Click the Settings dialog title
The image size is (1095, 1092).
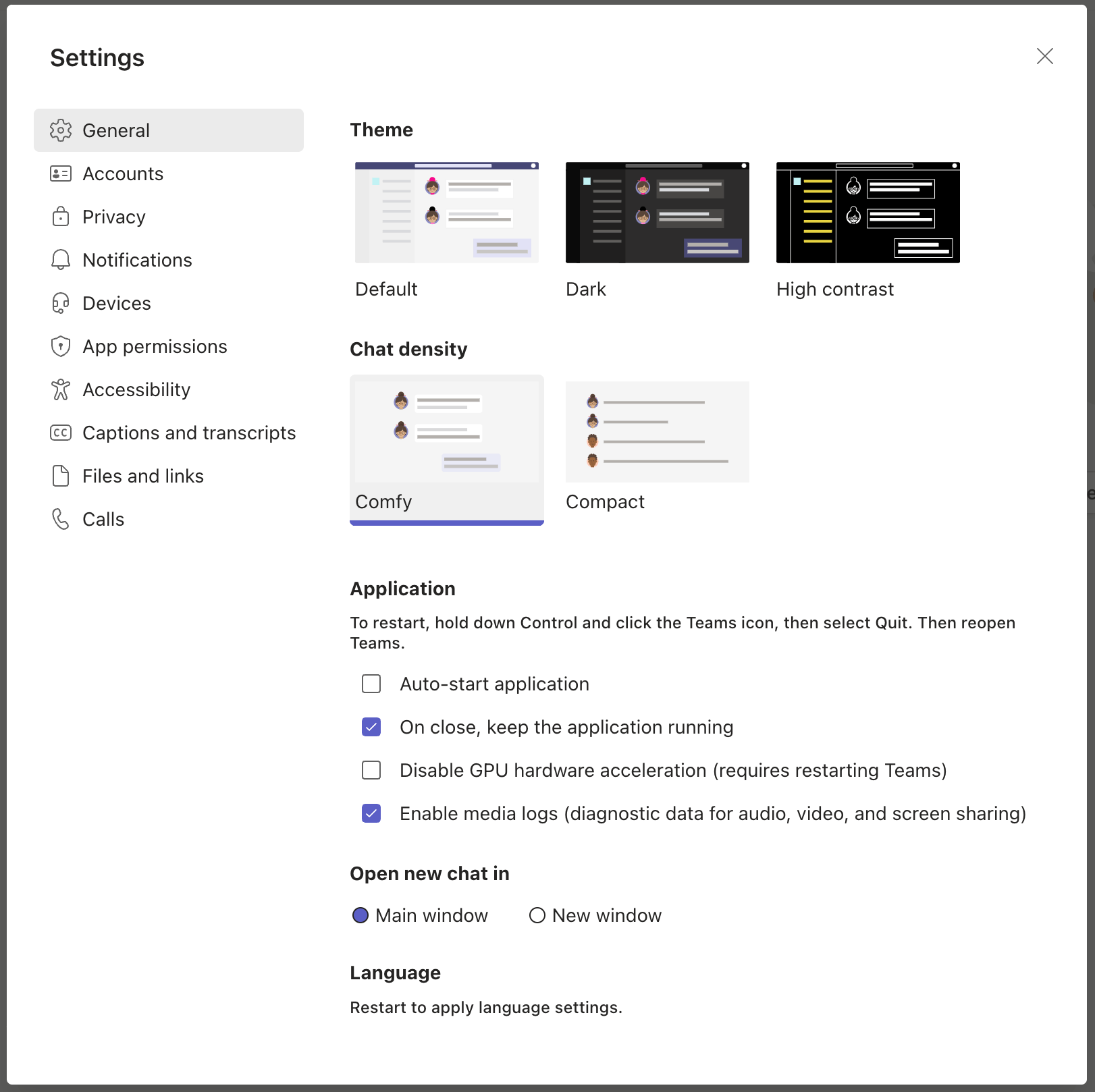97,58
